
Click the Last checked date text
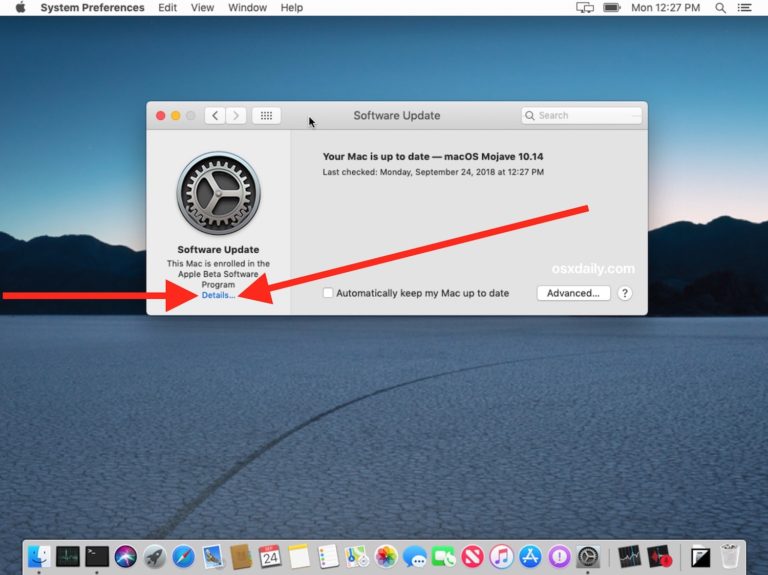[x=433, y=172]
